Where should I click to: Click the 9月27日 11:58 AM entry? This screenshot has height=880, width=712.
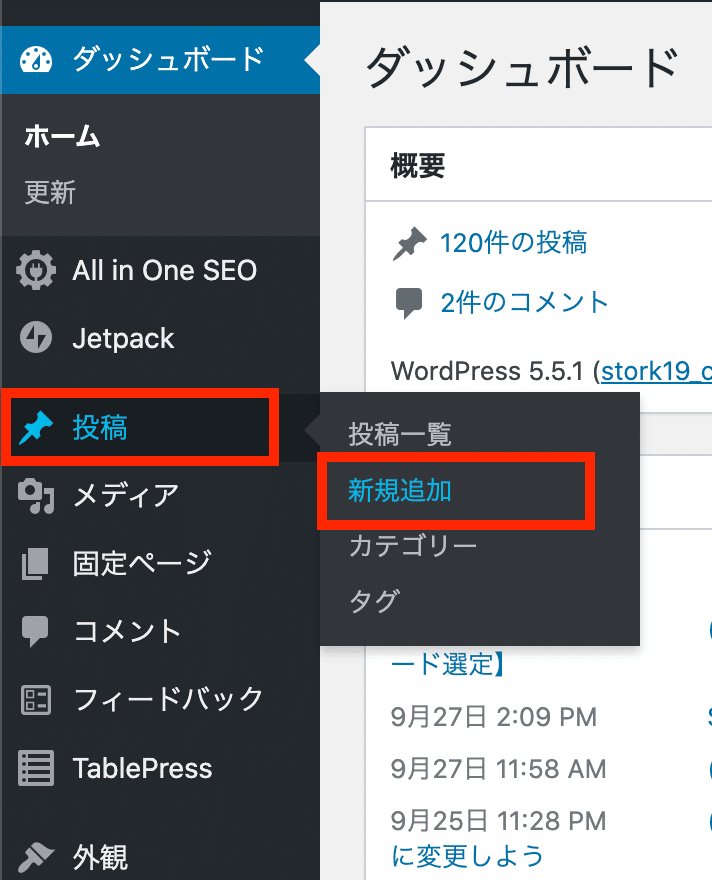[x=498, y=769]
